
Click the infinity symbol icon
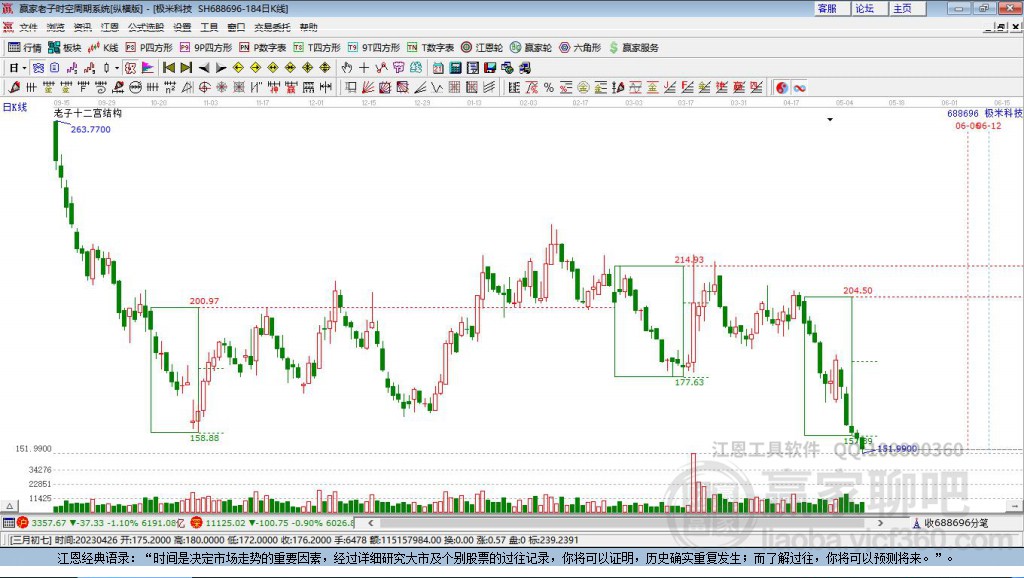(800, 87)
